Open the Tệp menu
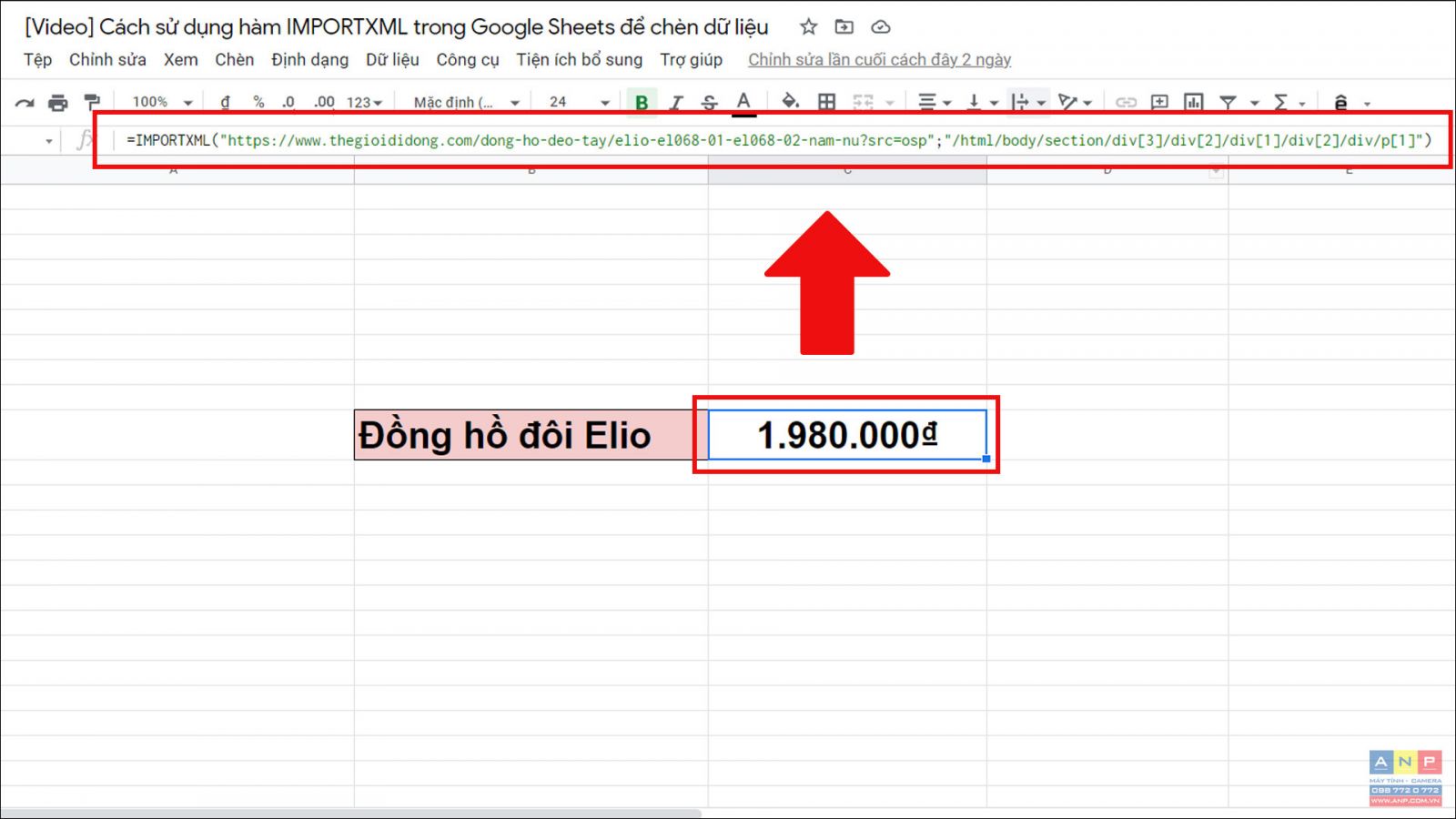This screenshot has height=819, width=1456. coord(37,60)
